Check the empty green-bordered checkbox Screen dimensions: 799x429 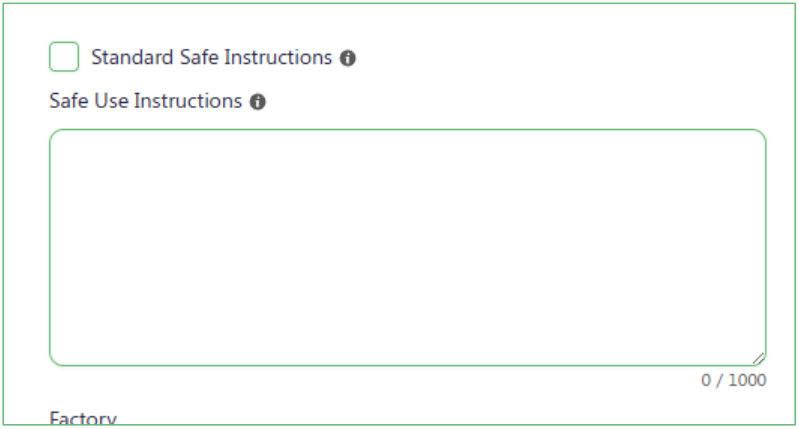[x=64, y=57]
